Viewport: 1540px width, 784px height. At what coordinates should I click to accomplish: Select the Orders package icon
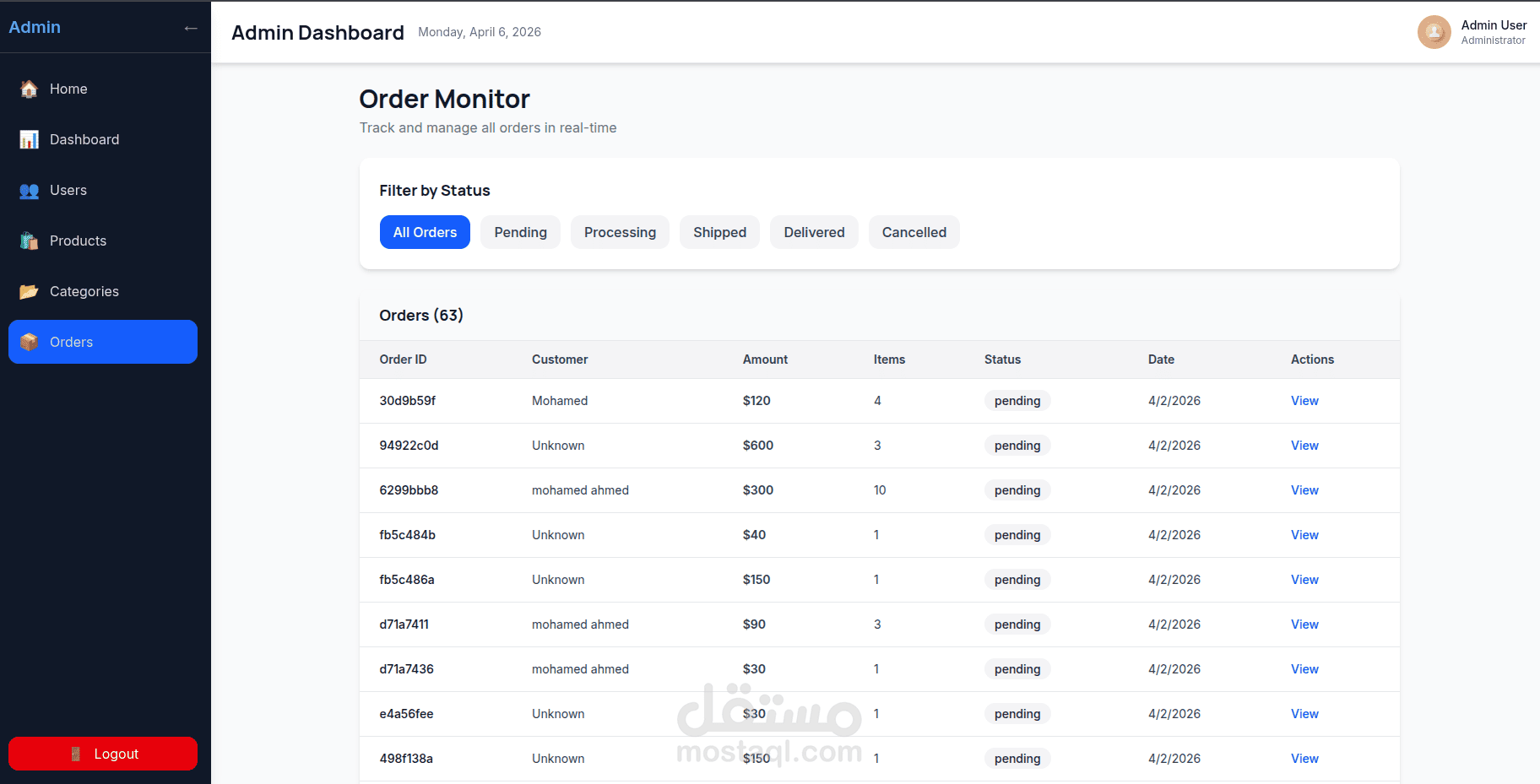coord(30,342)
